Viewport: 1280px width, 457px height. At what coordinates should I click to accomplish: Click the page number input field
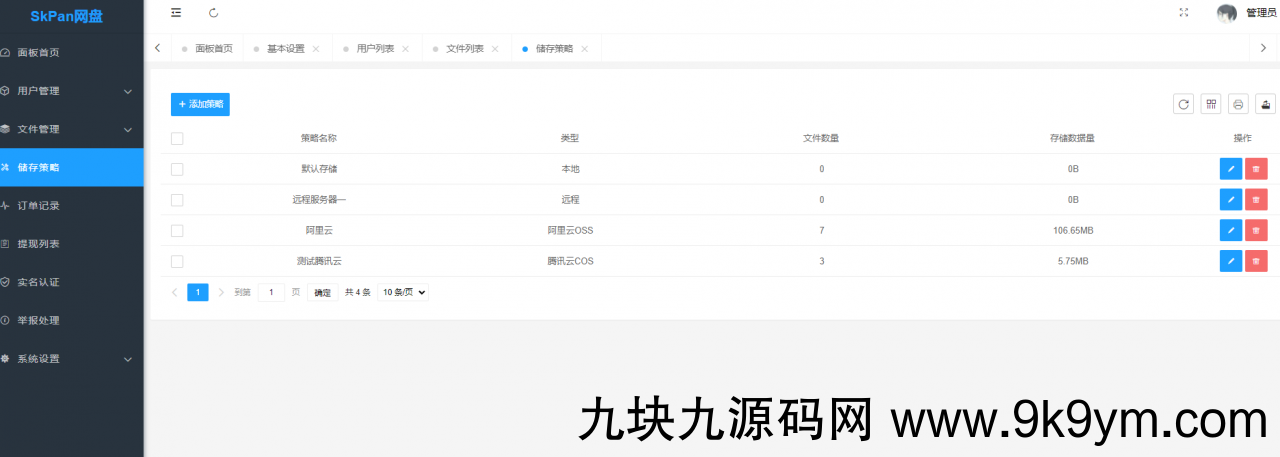click(x=271, y=292)
